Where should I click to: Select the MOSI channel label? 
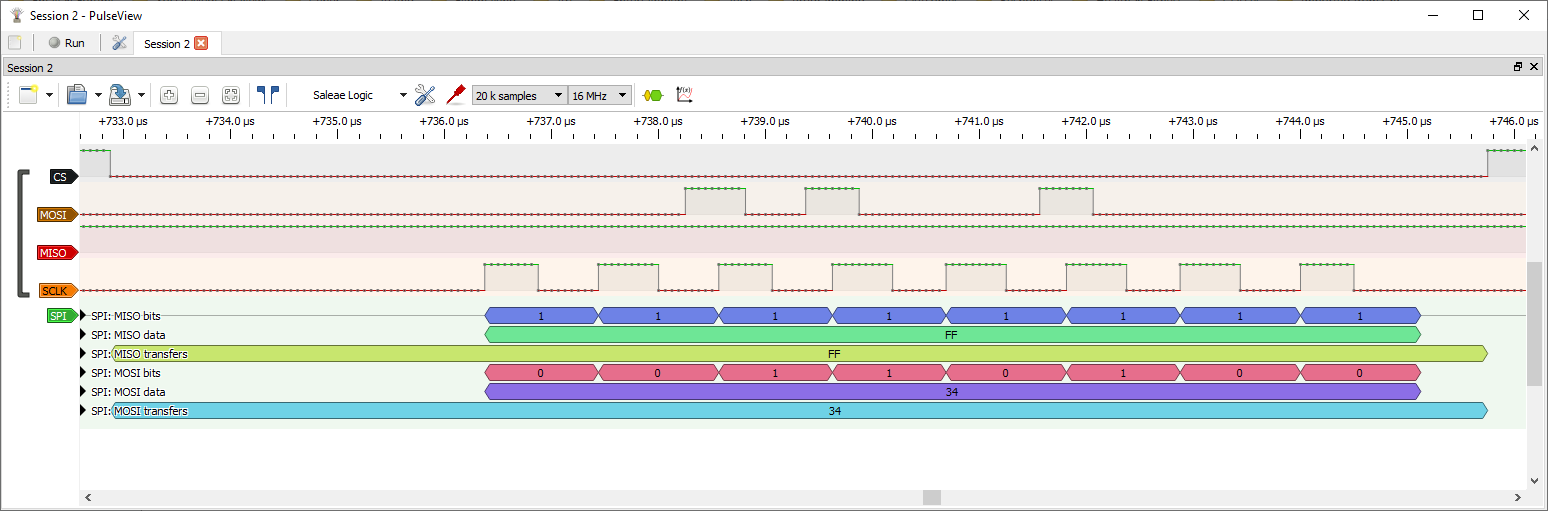pos(58,215)
